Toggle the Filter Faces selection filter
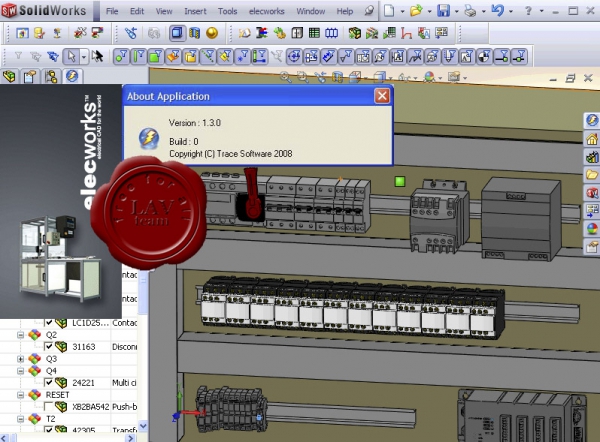Screen dimensions: 600x442 tap(155, 57)
